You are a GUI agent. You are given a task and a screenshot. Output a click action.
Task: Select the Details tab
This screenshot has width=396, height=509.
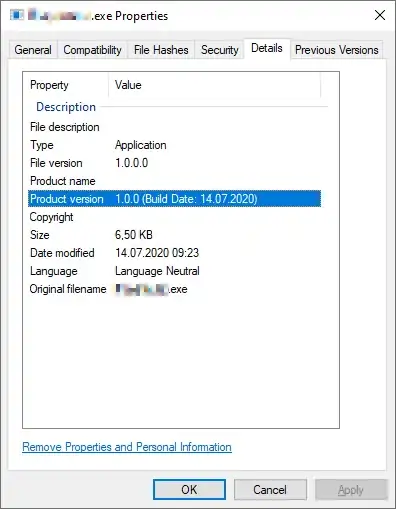coord(267,48)
